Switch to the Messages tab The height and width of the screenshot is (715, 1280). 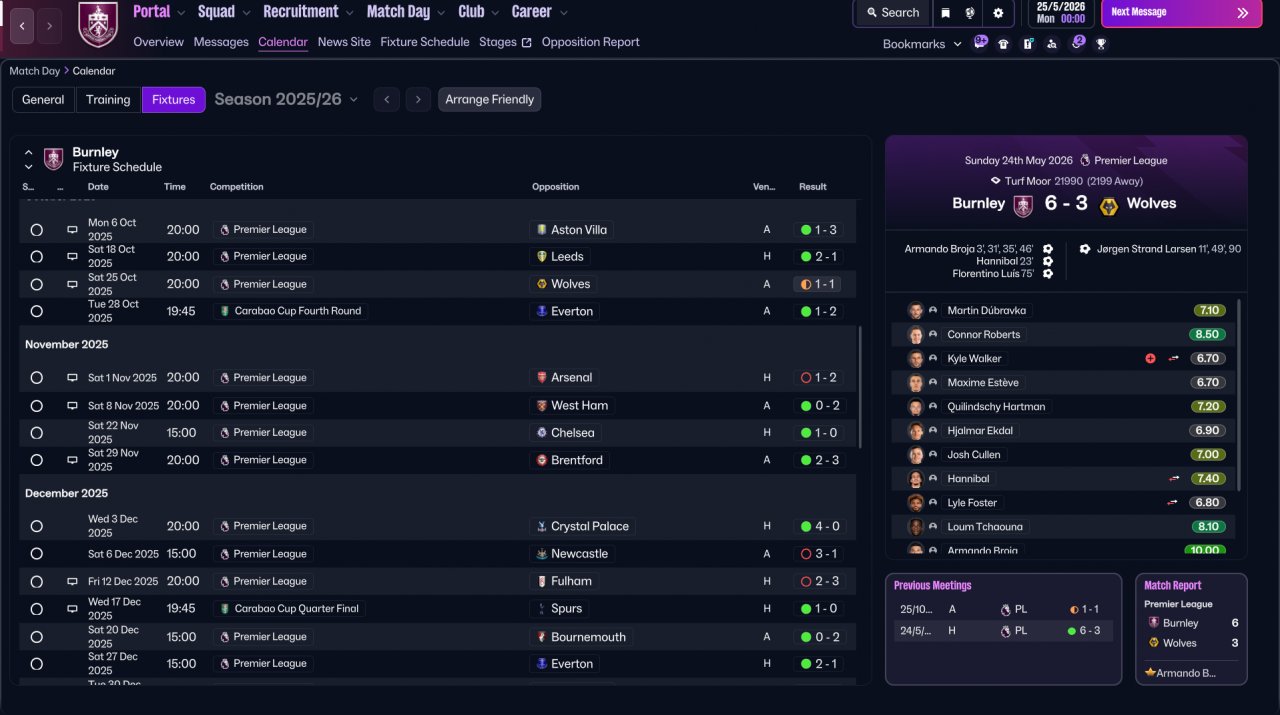[221, 42]
